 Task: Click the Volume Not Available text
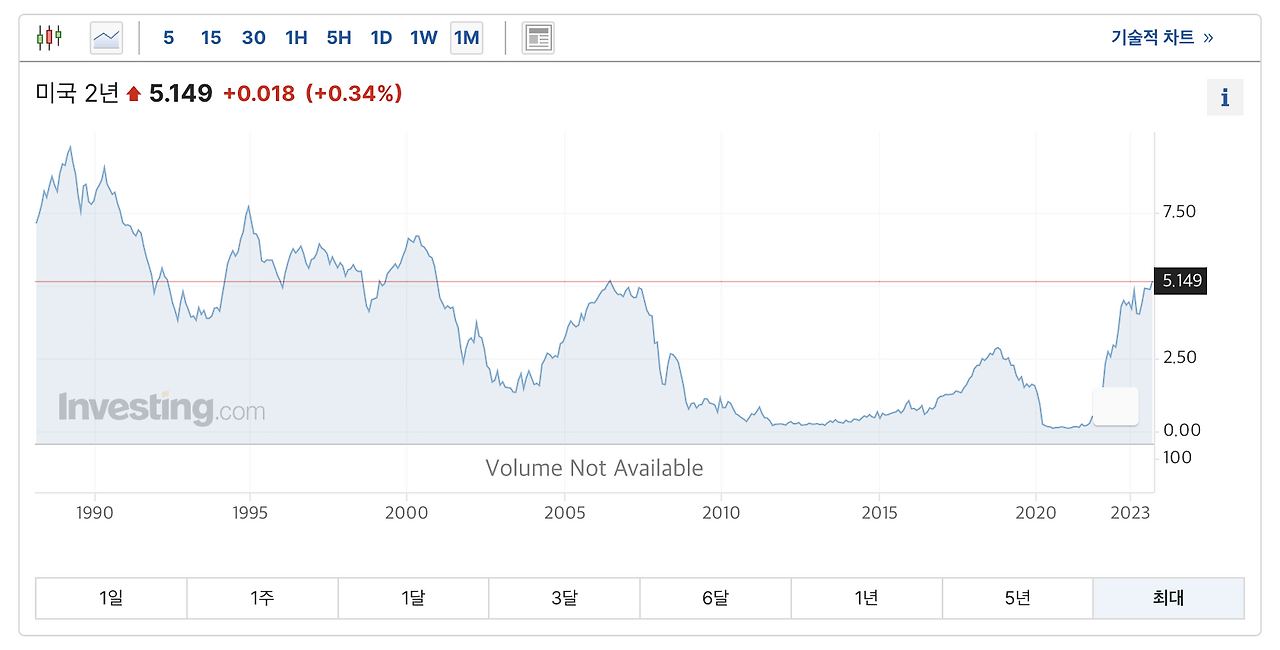pyautogui.click(x=594, y=468)
